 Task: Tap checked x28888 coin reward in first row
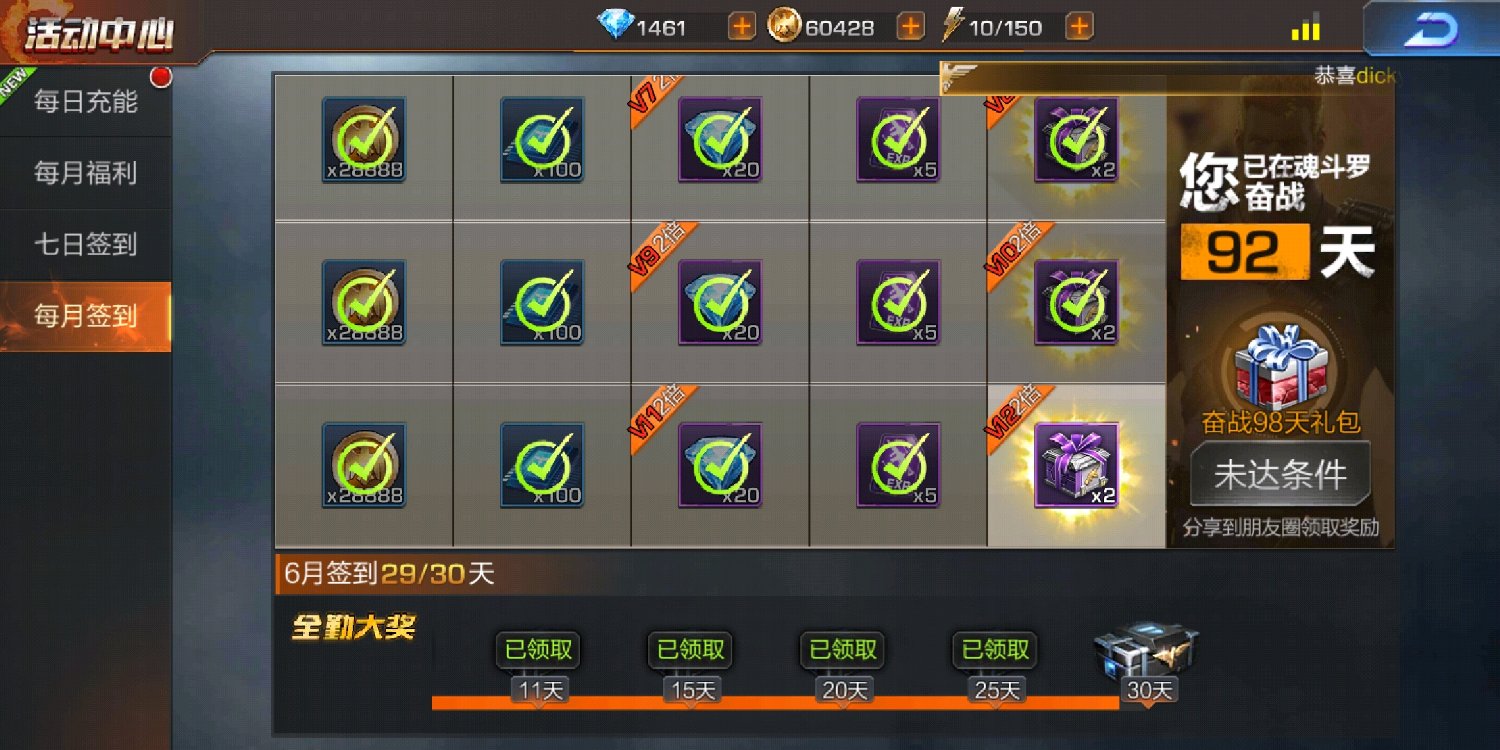pos(364,140)
